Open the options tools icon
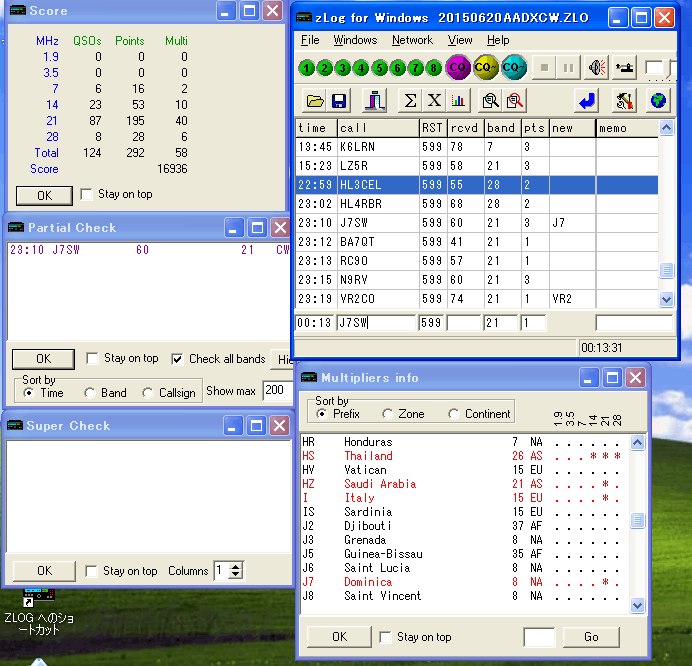Viewport: 692px width, 666px height. tap(624, 101)
